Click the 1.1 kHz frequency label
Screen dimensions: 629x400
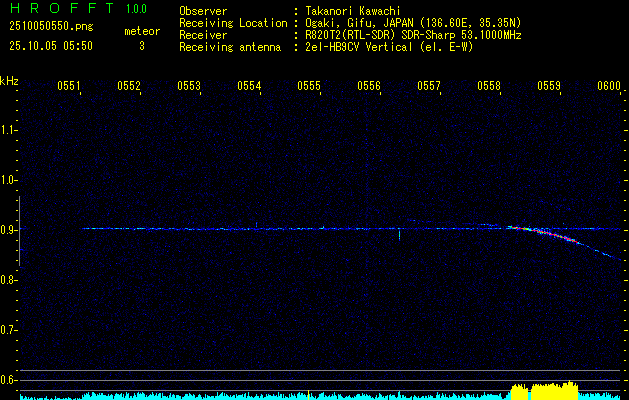(8, 130)
